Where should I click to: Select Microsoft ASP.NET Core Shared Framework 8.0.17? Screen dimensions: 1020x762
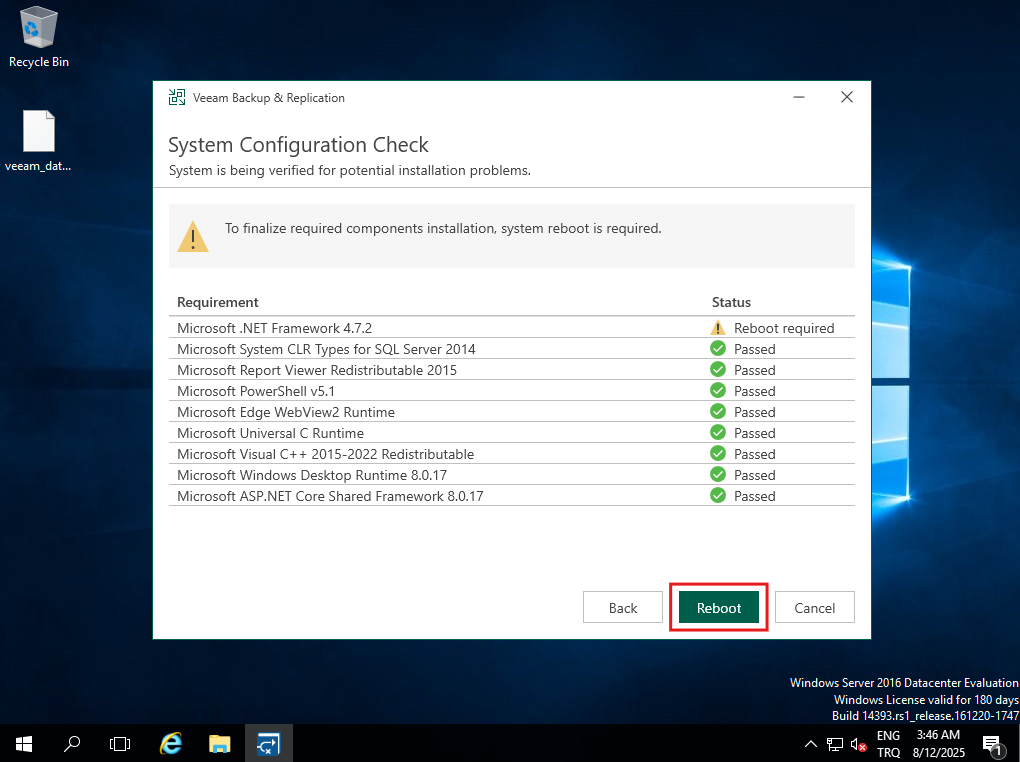(511, 496)
